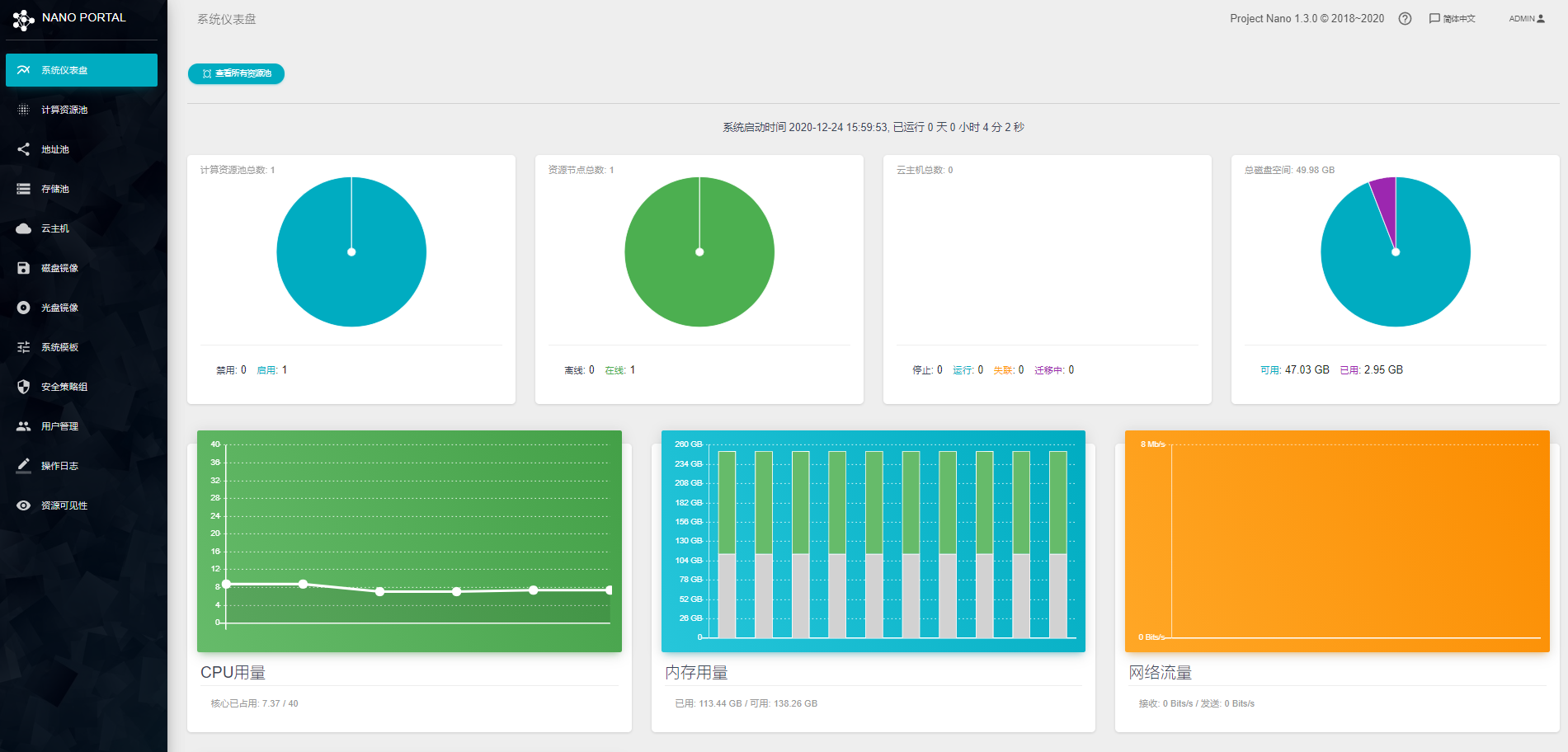
Task: Click the 已用: 2.95 GB disk legend
Action: point(1372,370)
